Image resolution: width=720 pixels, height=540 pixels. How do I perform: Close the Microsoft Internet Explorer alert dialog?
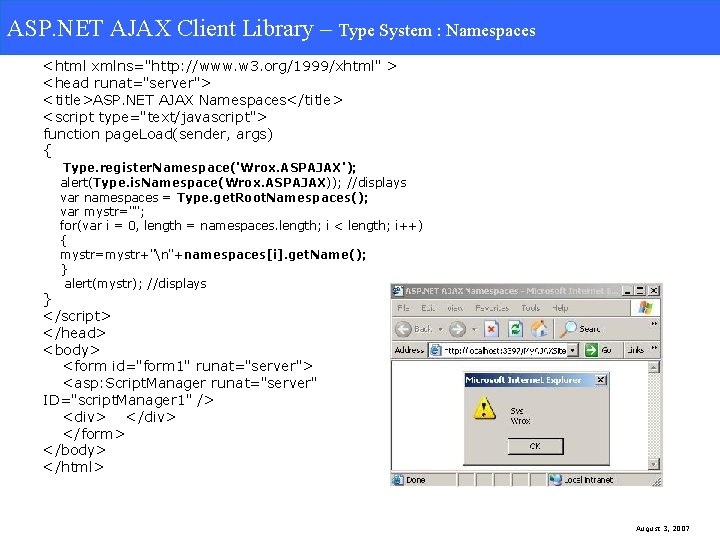pos(601,380)
